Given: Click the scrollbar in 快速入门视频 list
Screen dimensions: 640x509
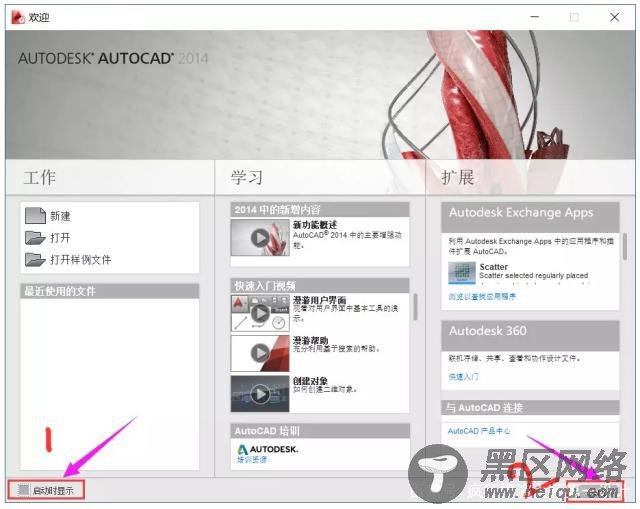Looking at the screenshot, I should [x=415, y=307].
